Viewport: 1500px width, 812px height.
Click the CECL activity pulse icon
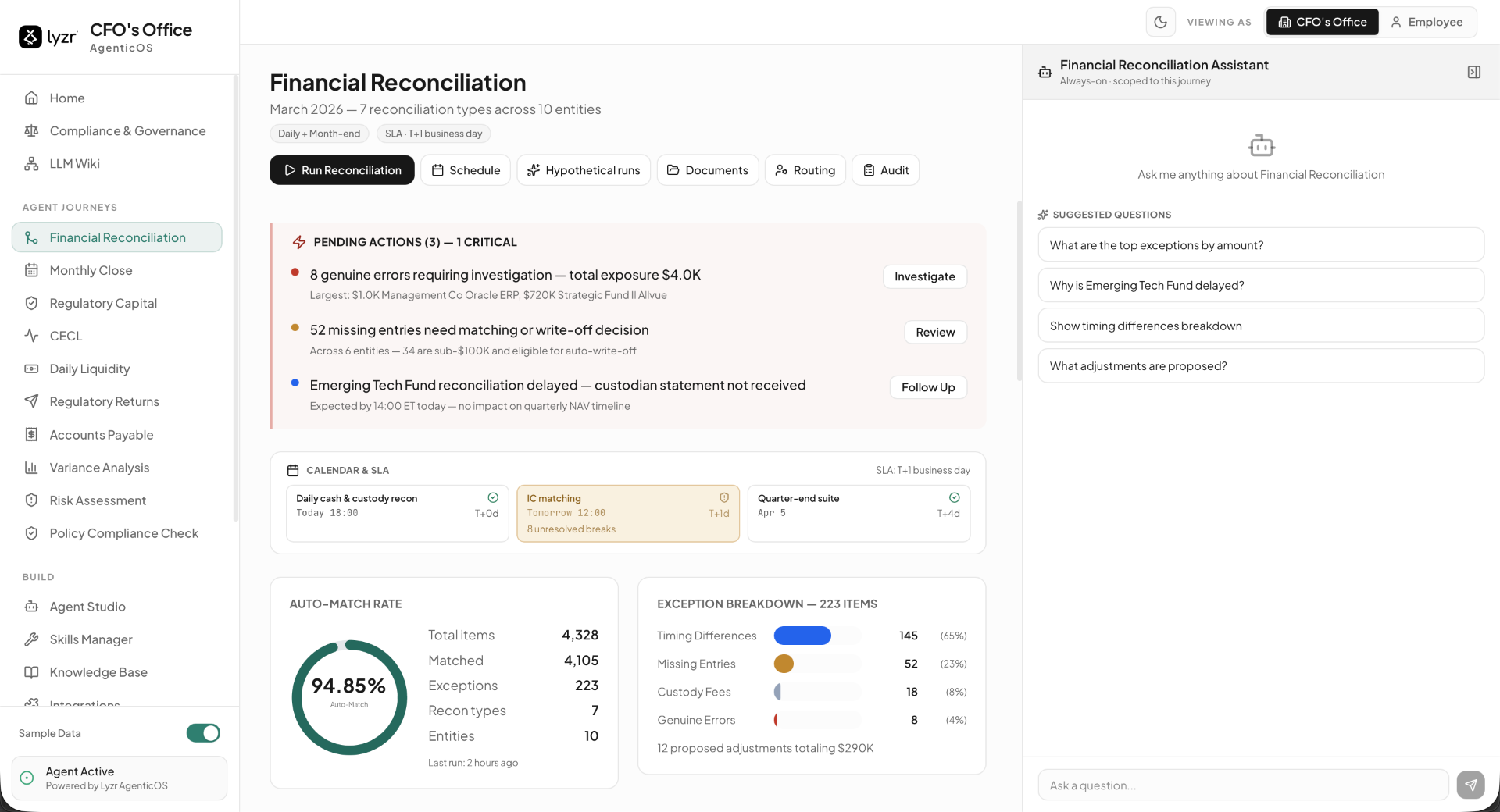31,336
